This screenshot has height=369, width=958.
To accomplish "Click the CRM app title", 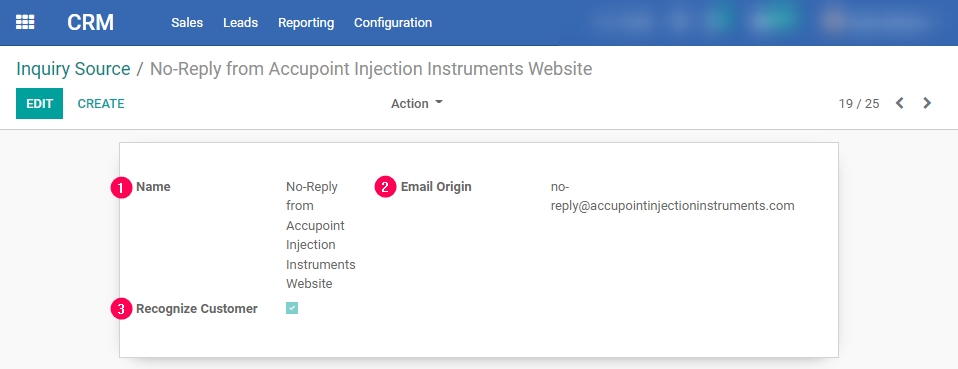I will pos(90,23).
